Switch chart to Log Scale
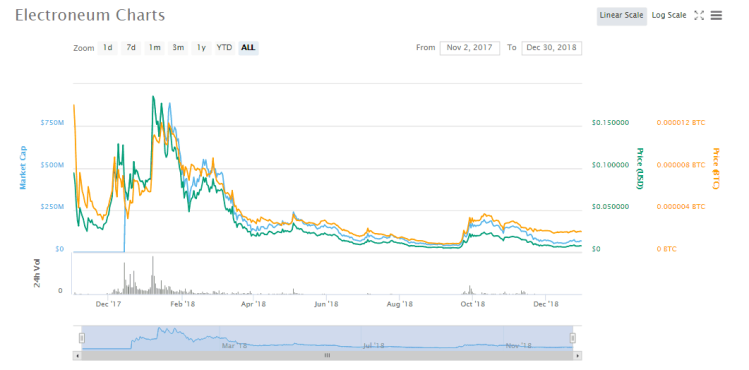The height and width of the screenshot is (370, 749). click(669, 15)
